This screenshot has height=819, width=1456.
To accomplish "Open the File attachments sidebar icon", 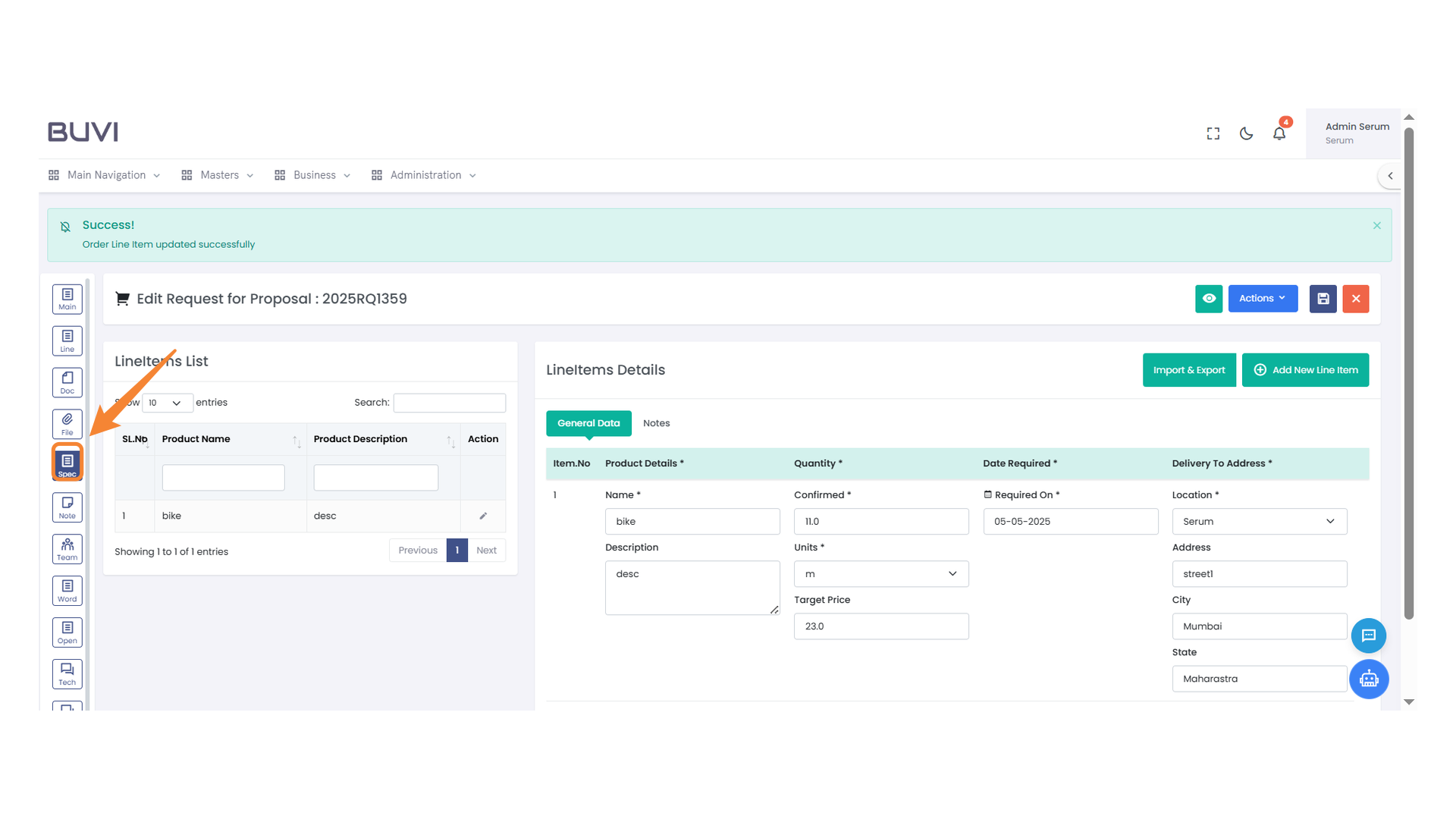I will coord(67,423).
